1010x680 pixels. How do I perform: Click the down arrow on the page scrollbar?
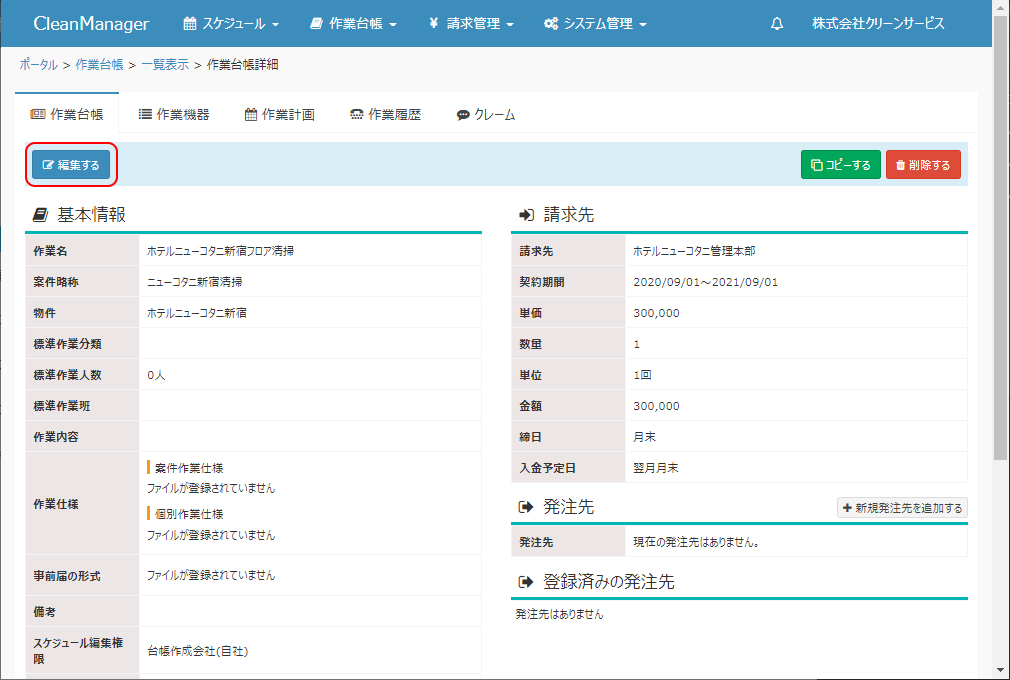tap(1001, 669)
